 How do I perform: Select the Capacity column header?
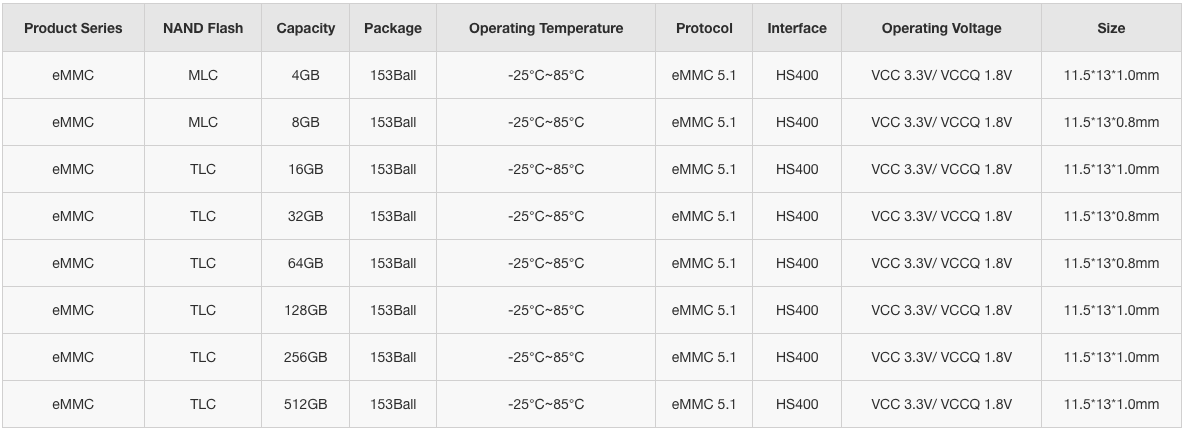point(306,28)
